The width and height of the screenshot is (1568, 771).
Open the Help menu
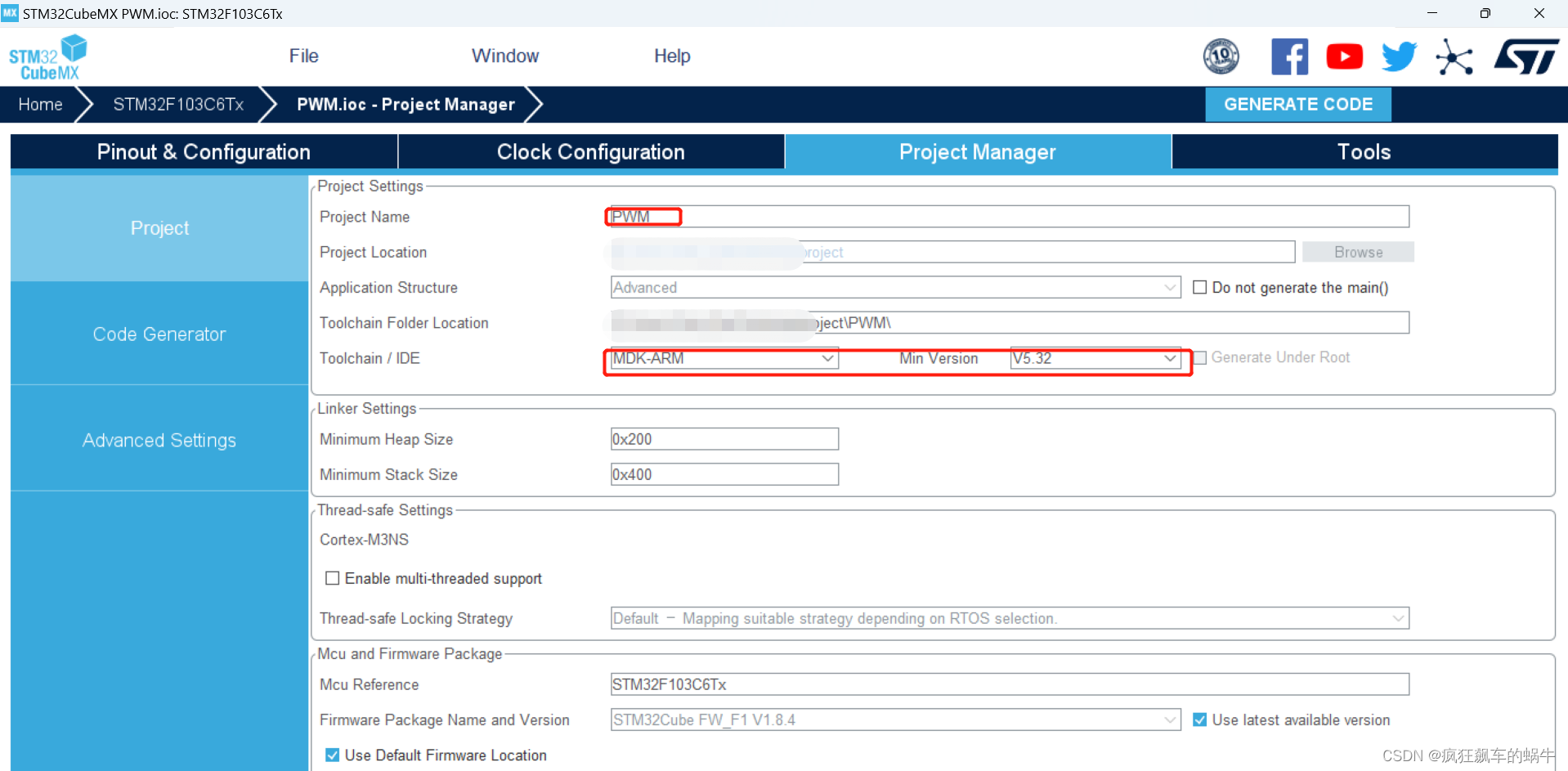click(x=672, y=56)
